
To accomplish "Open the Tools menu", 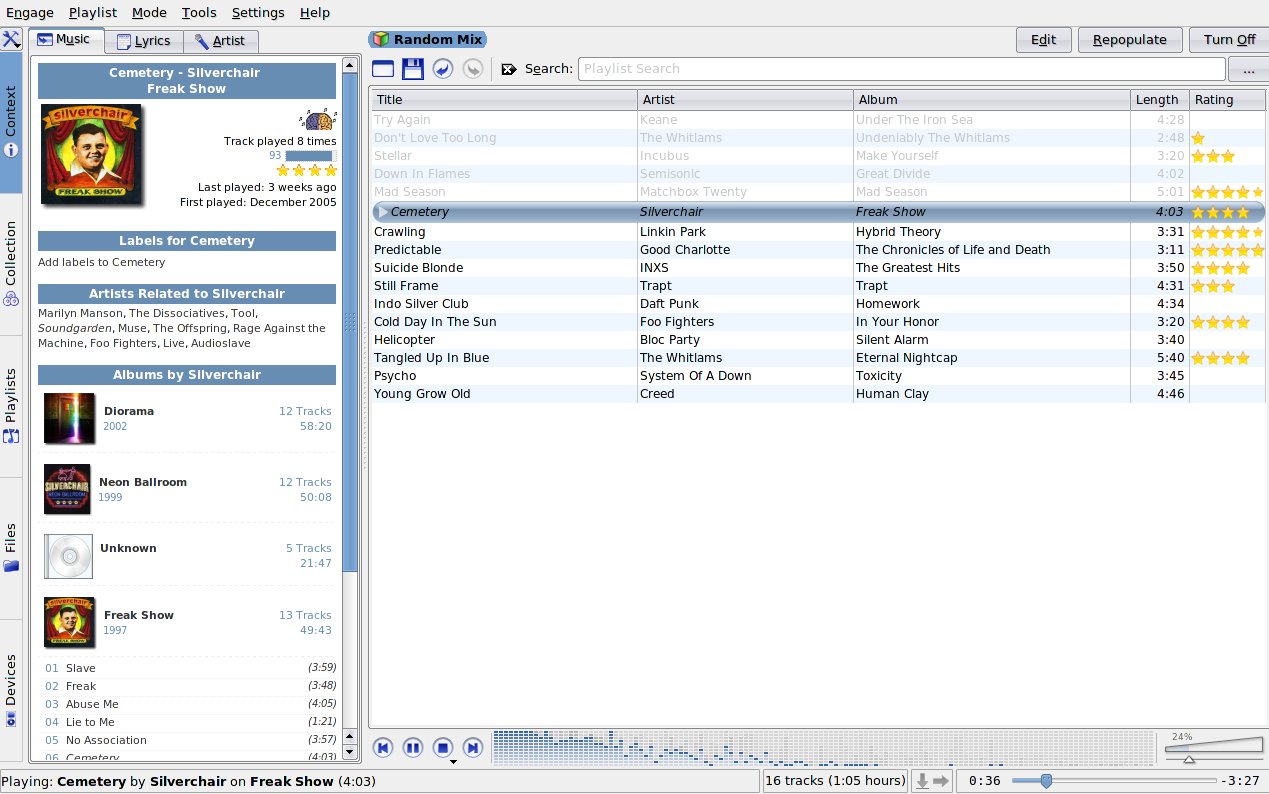I will click(x=199, y=13).
